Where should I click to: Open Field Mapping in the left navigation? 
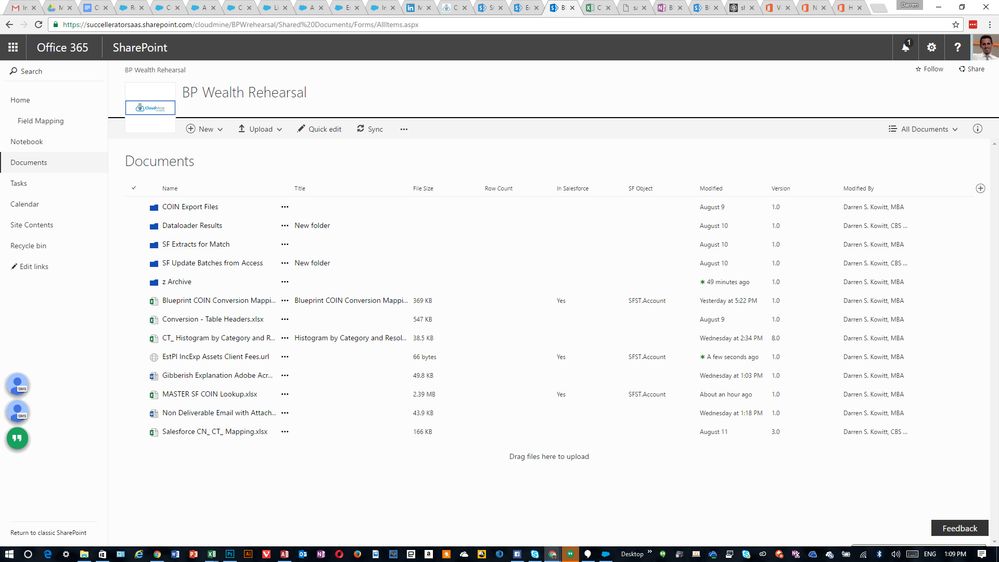(x=40, y=121)
